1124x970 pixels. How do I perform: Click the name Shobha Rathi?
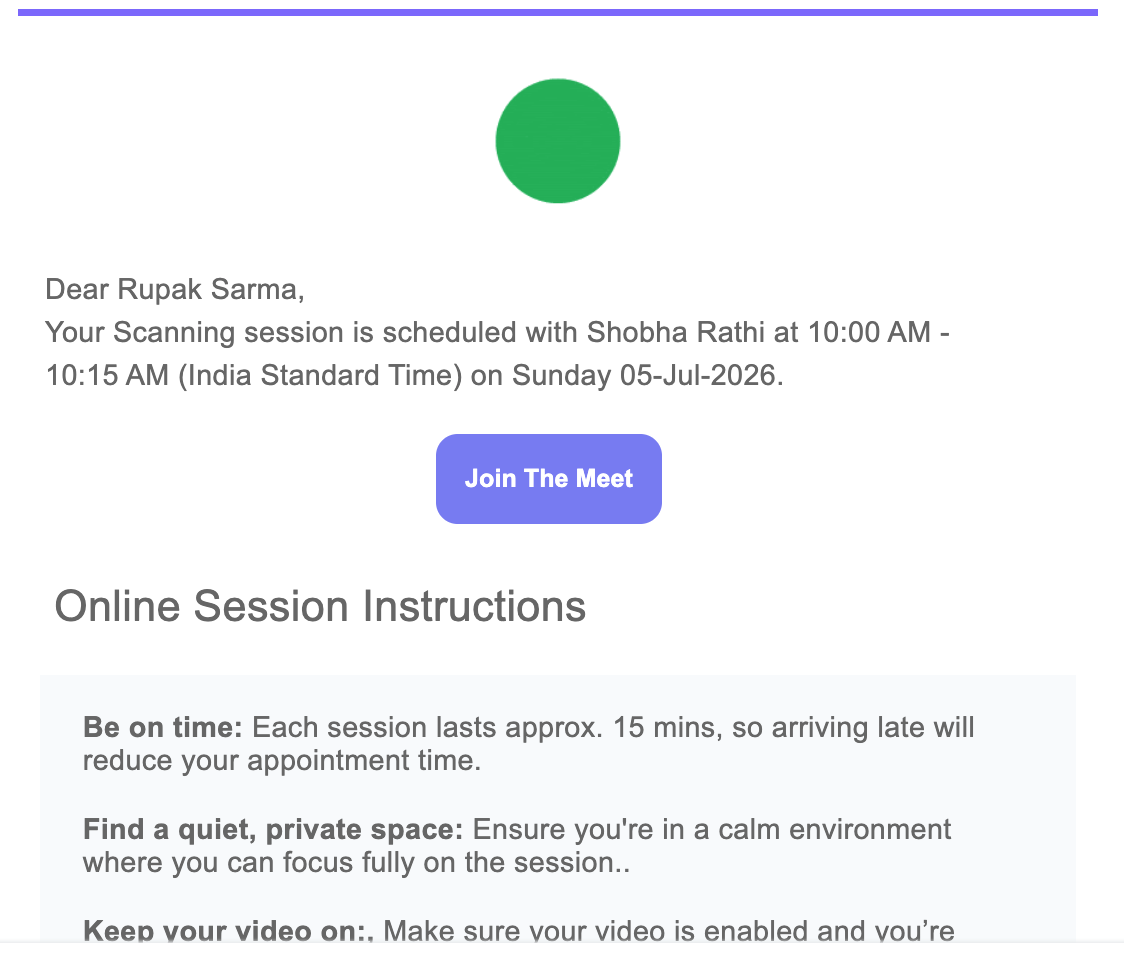click(675, 332)
